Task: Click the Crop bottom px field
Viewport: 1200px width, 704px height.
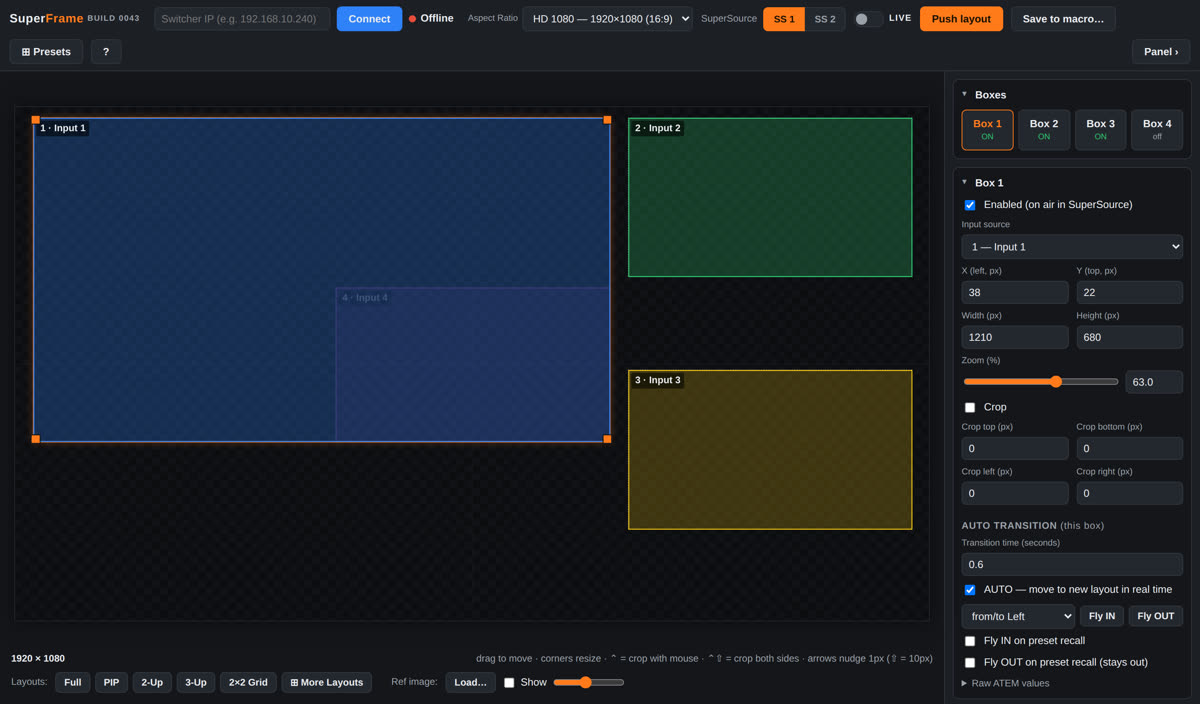Action: coord(1129,448)
